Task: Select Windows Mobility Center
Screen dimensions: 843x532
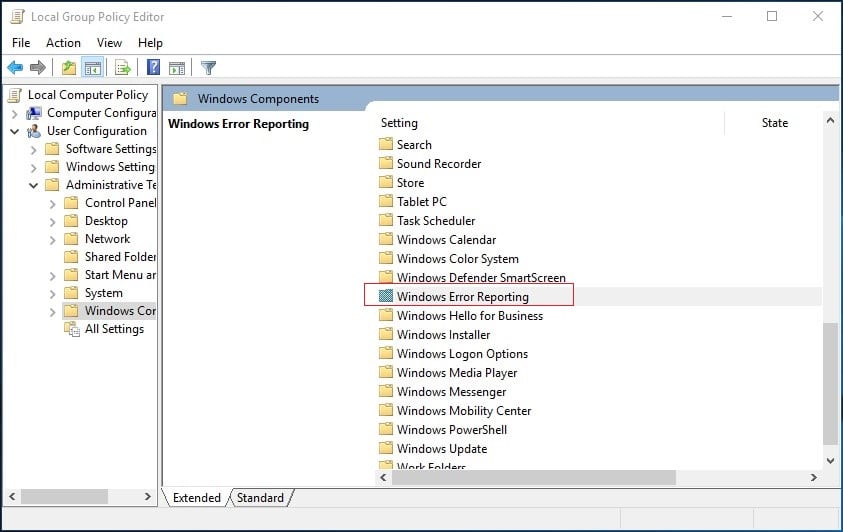Action: point(464,411)
